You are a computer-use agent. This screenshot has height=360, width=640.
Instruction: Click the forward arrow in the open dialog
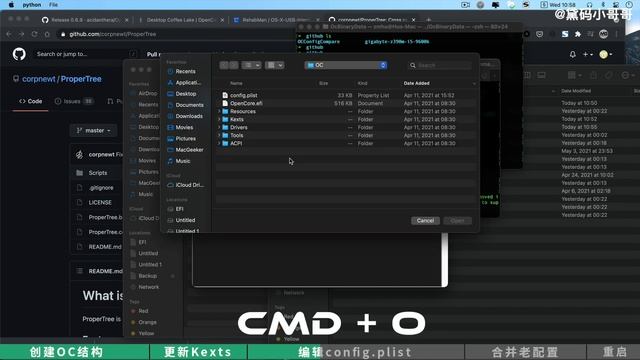coord(233,65)
